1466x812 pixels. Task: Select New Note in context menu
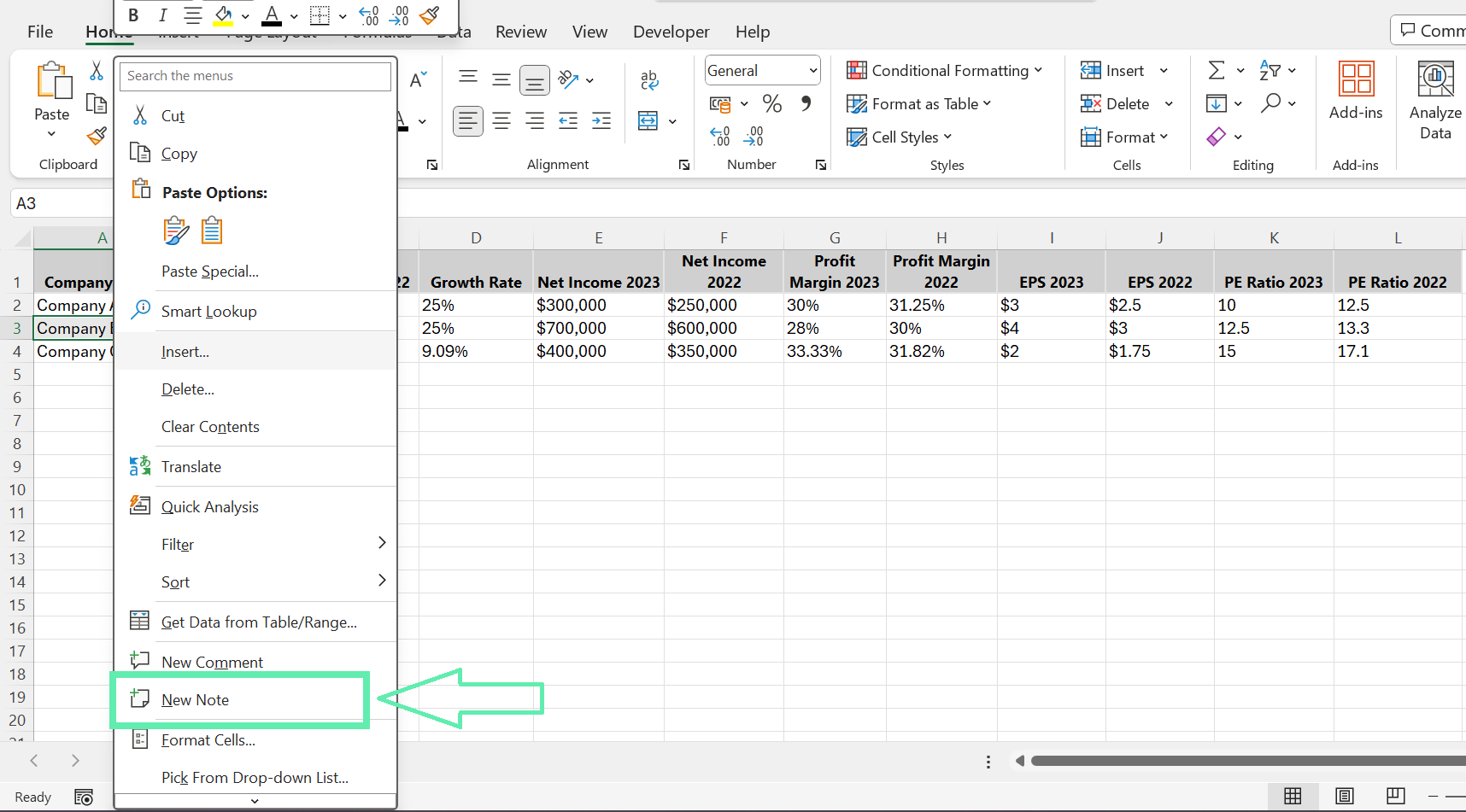pyautogui.click(x=255, y=699)
